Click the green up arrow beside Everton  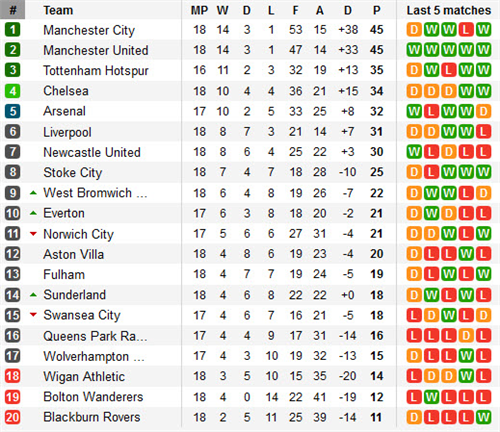[x=33, y=213]
